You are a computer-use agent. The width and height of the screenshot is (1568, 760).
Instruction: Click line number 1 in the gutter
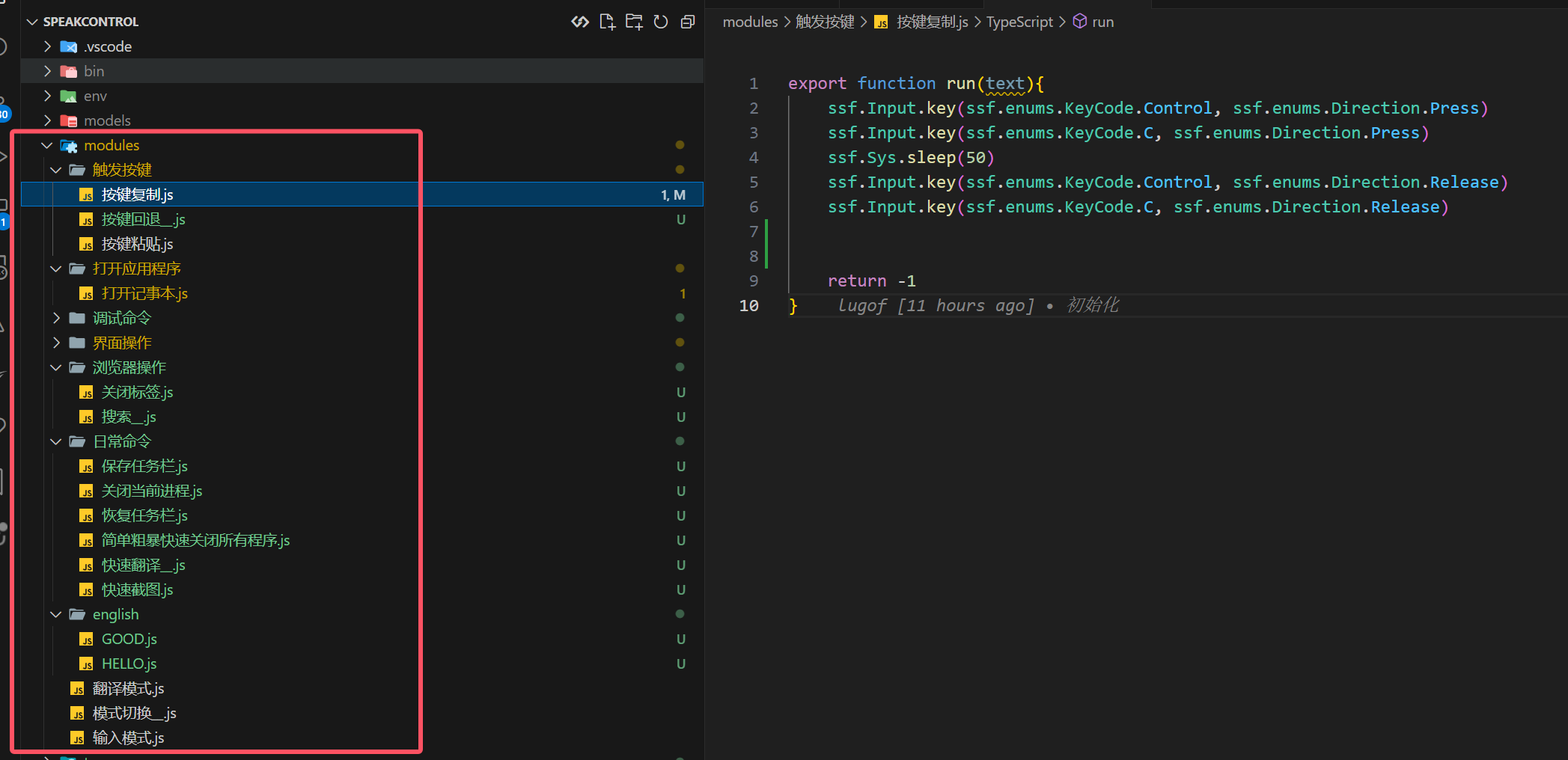(x=754, y=83)
